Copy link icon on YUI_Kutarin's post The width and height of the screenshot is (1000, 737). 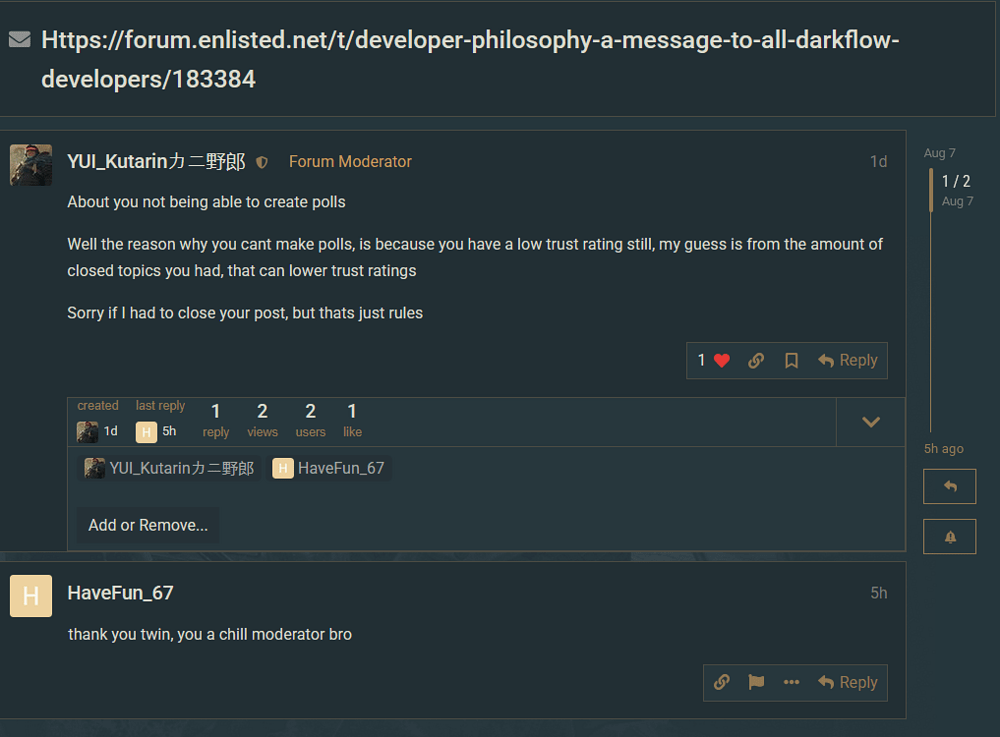[756, 361]
